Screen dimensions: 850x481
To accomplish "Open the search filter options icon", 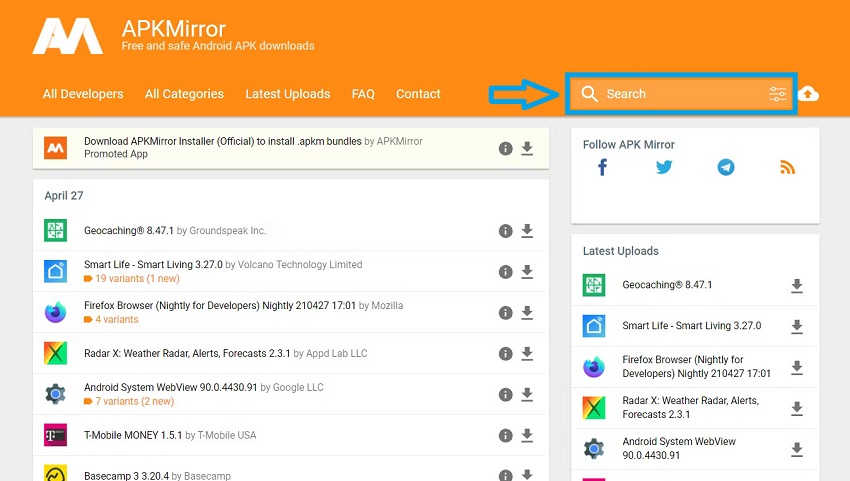I will [777, 94].
